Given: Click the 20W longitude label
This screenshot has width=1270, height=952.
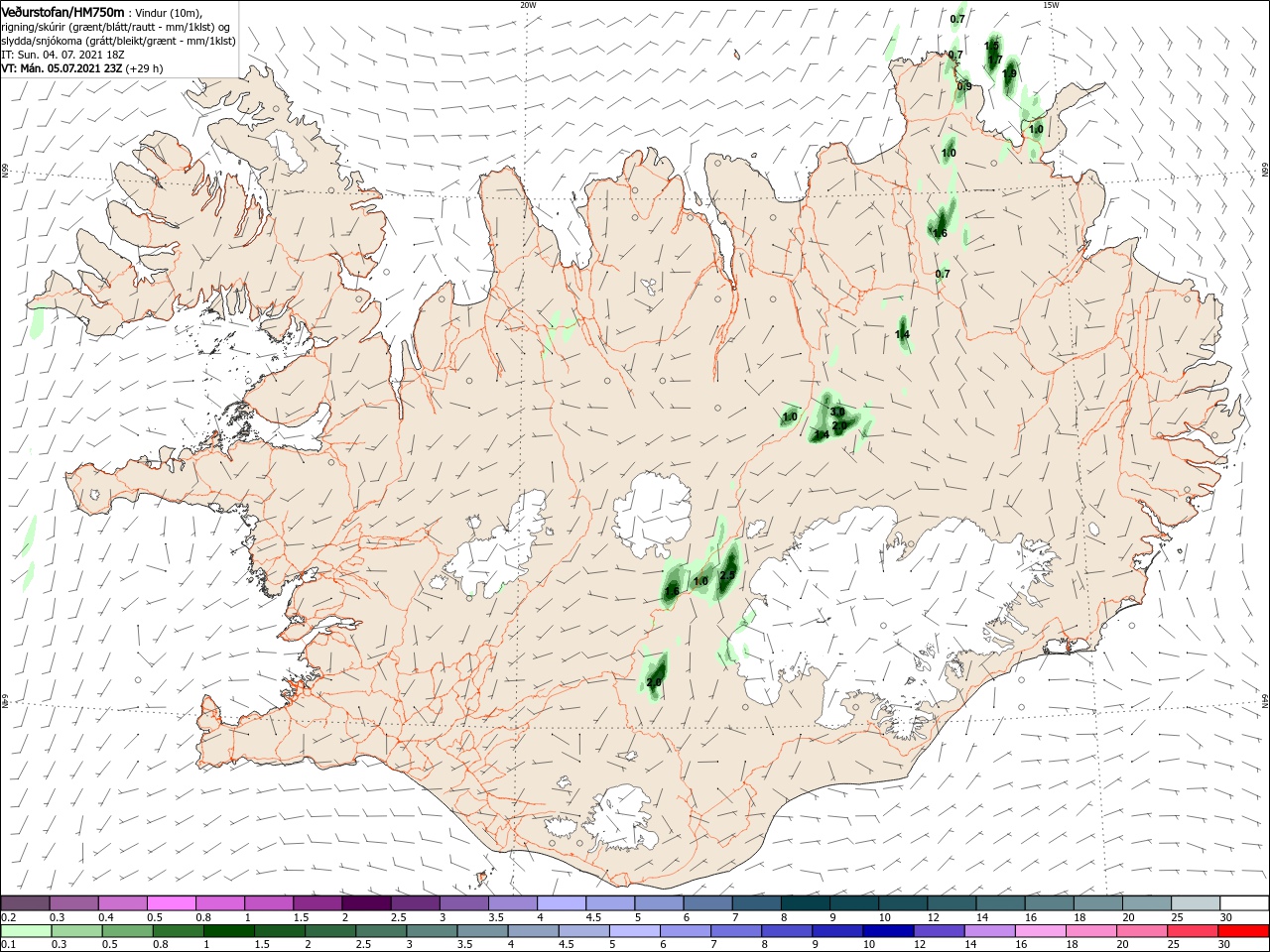Looking at the screenshot, I should (527, 5).
